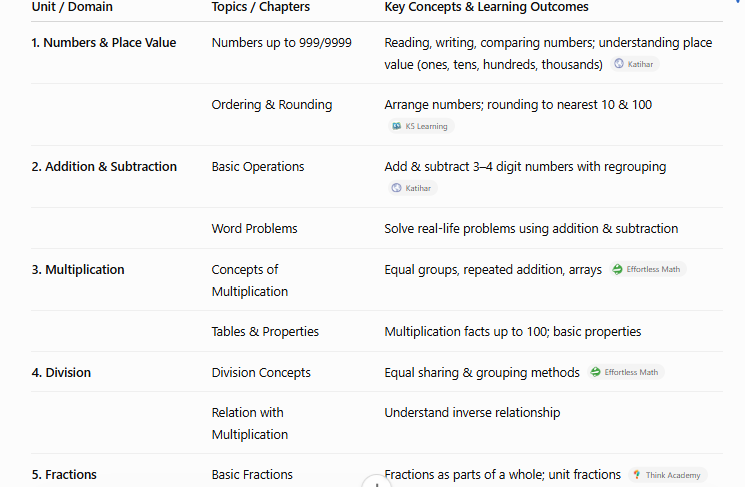The width and height of the screenshot is (745, 487).
Task: Click the 'Word Problems' topic cell
Action: click(254, 229)
